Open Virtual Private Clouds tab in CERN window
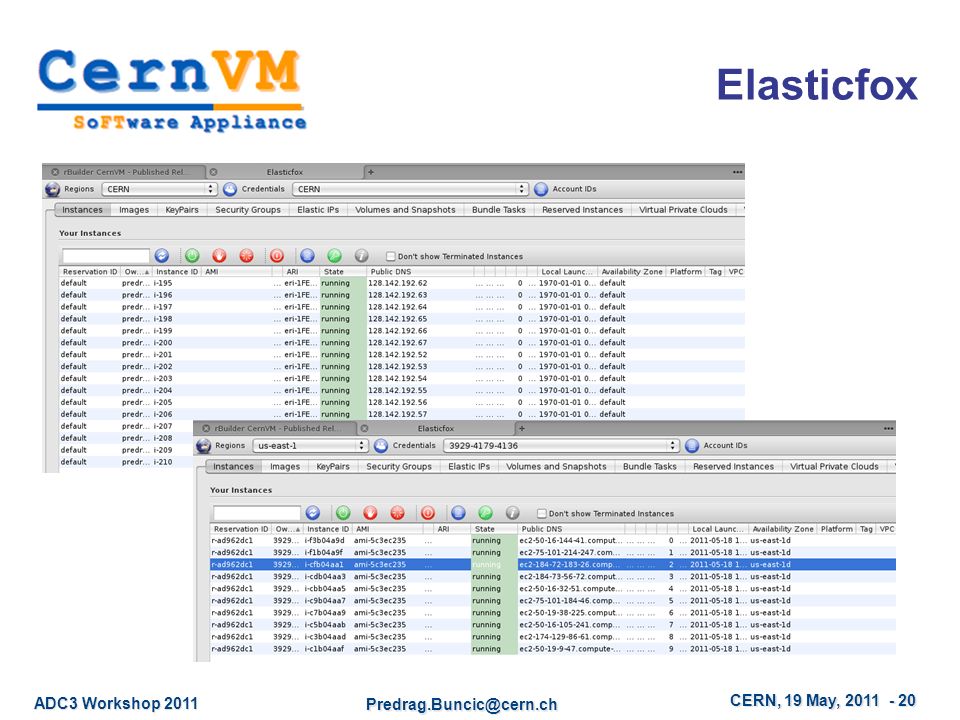This screenshot has width=960, height=720. pyautogui.click(x=683, y=209)
